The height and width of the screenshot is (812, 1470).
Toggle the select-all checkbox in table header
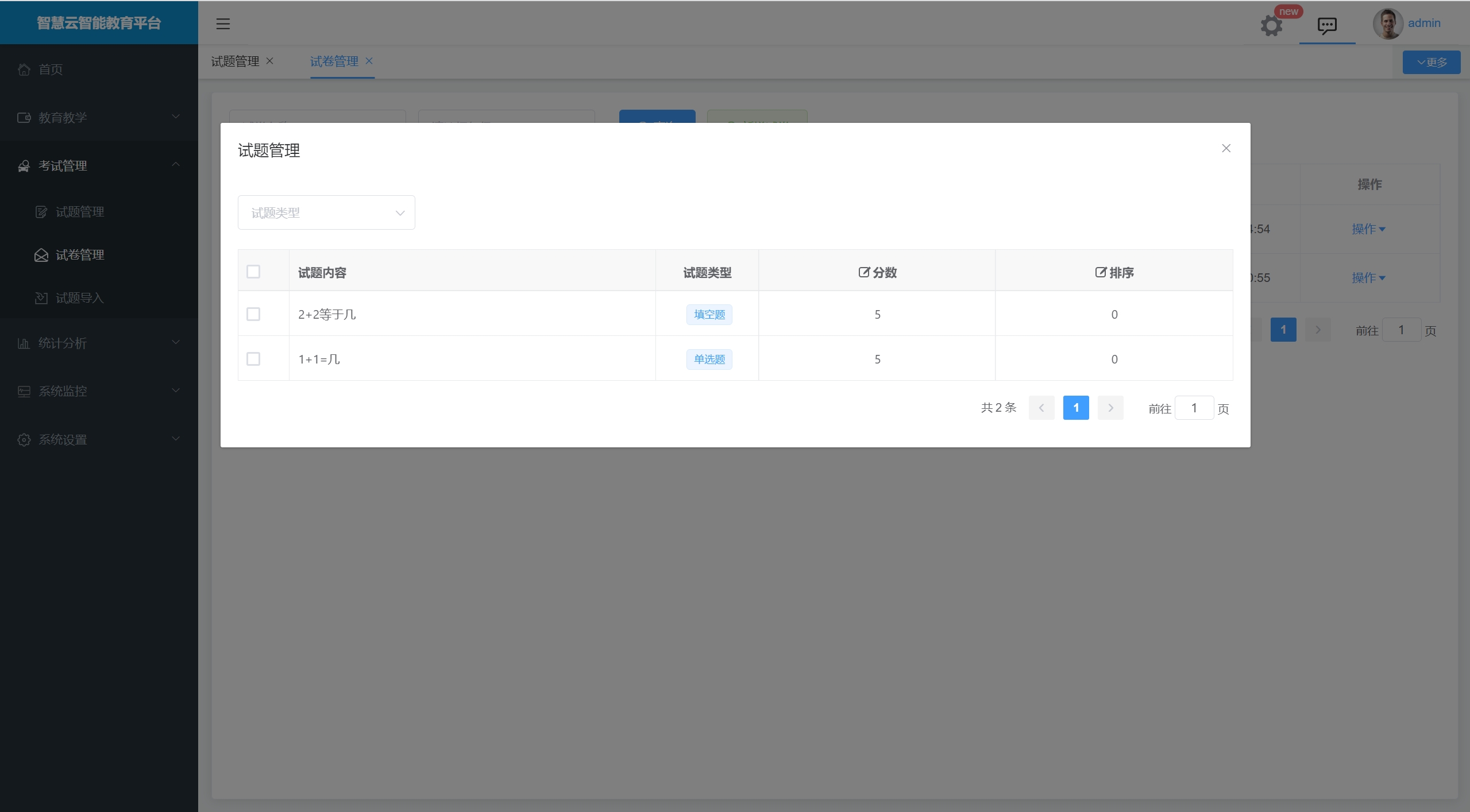[253, 272]
